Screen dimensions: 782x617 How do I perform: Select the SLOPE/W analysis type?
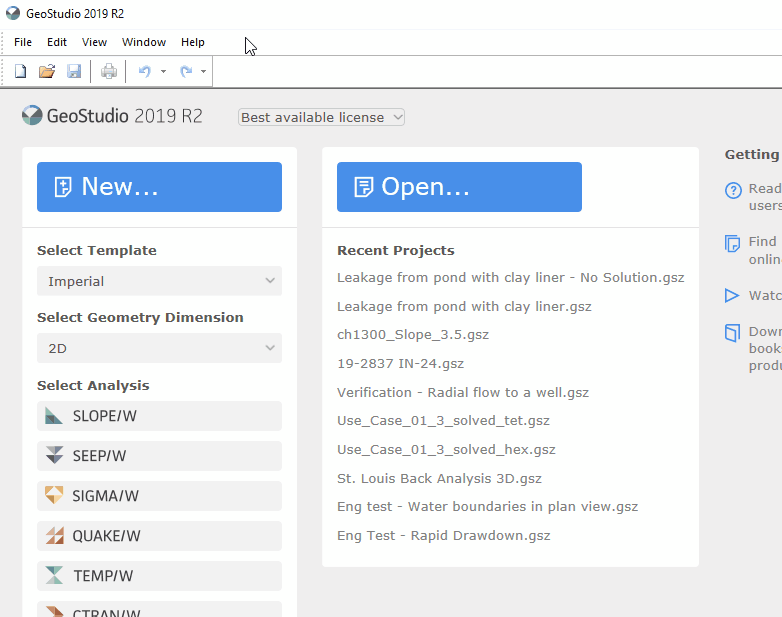[159, 416]
